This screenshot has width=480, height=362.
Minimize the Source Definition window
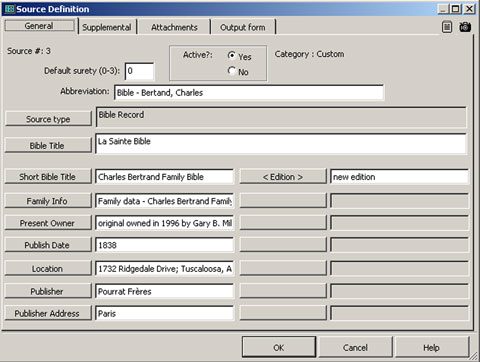coord(443,9)
